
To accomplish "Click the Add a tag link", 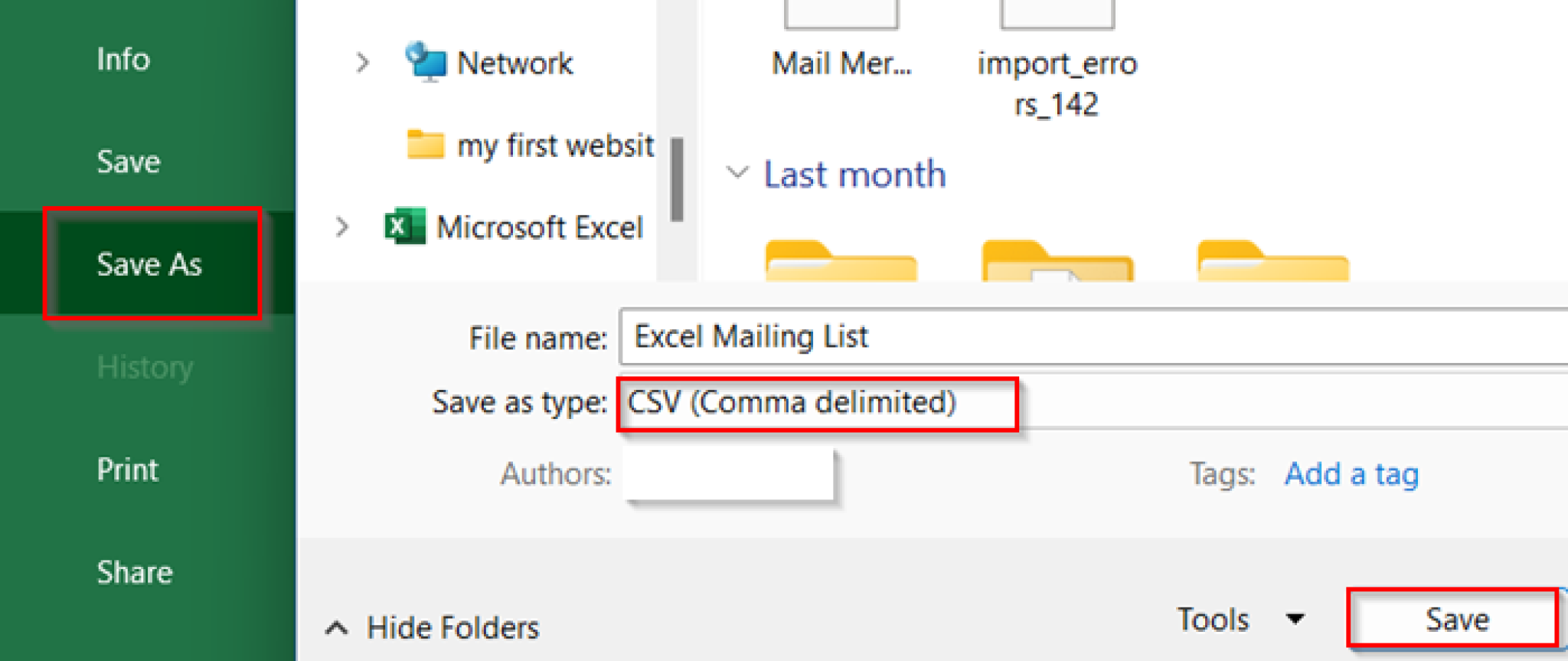I will pyautogui.click(x=1351, y=474).
